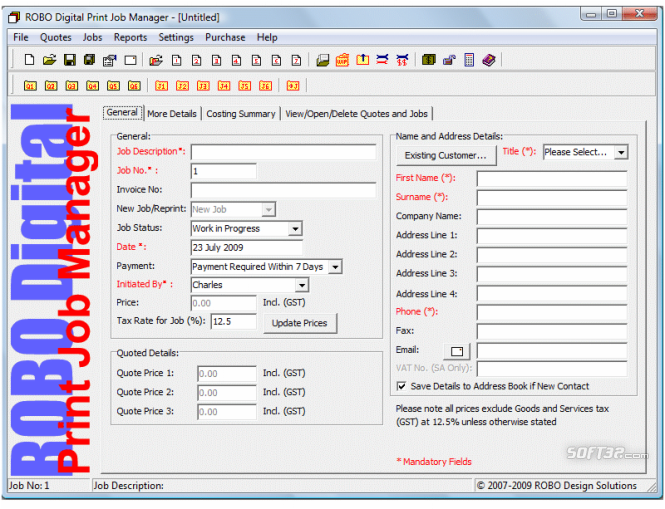Viewport: 665px width, 509px height.
Task: Click the Tax Rate for Job field
Action: (233, 322)
